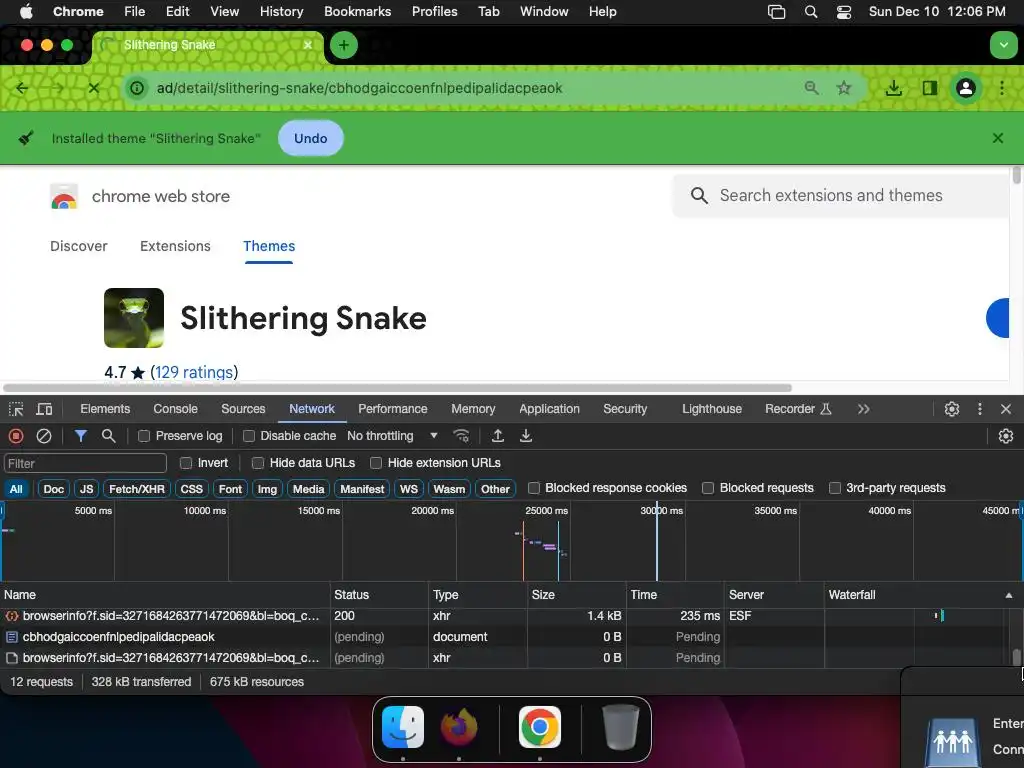Check Blocked requests checkbox
This screenshot has width=1024, height=768.
pos(708,488)
